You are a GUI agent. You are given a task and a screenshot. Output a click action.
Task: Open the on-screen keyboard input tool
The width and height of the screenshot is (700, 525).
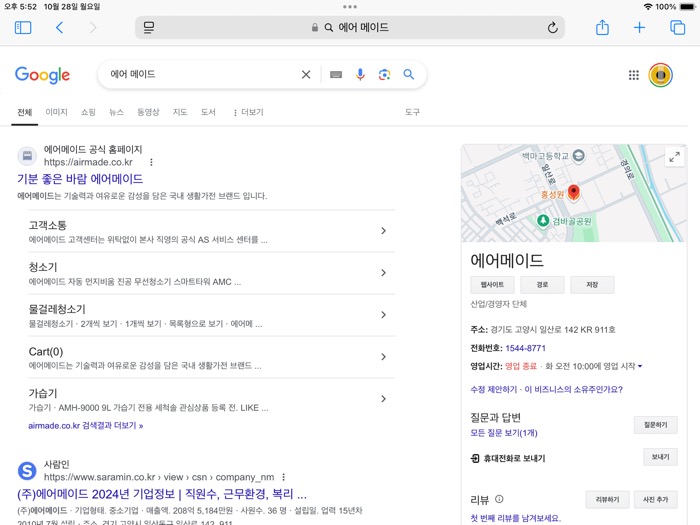coord(336,75)
